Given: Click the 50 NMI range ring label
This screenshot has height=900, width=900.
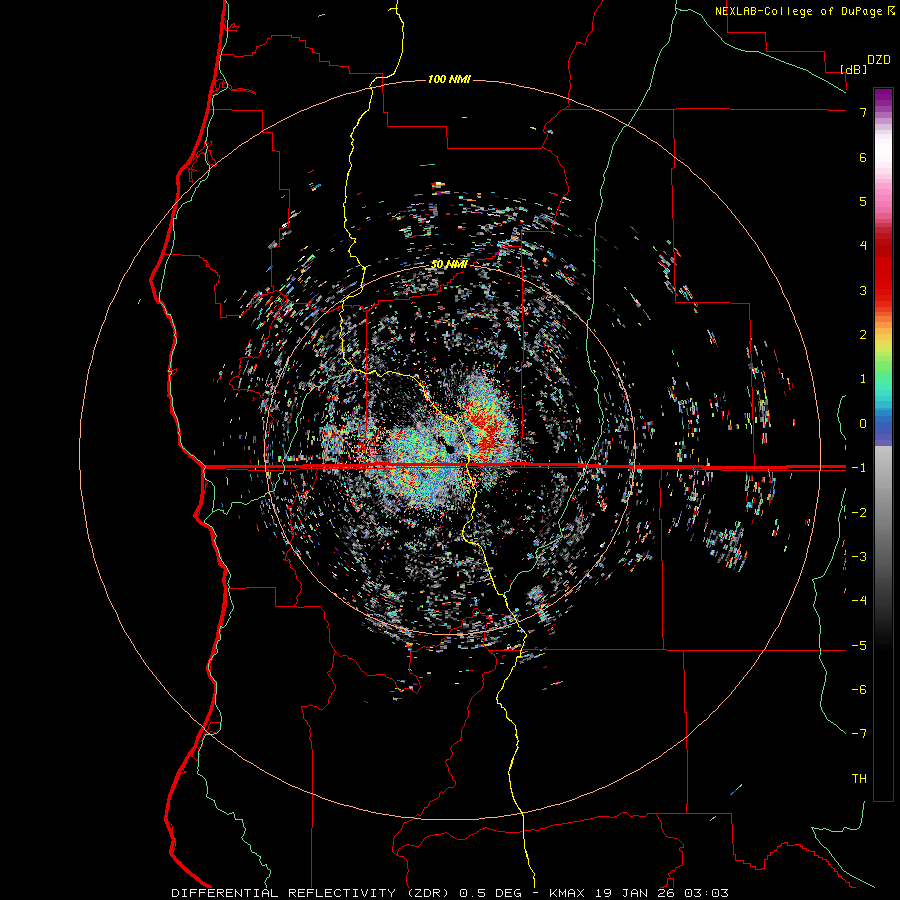Looking at the screenshot, I should tap(449, 264).
